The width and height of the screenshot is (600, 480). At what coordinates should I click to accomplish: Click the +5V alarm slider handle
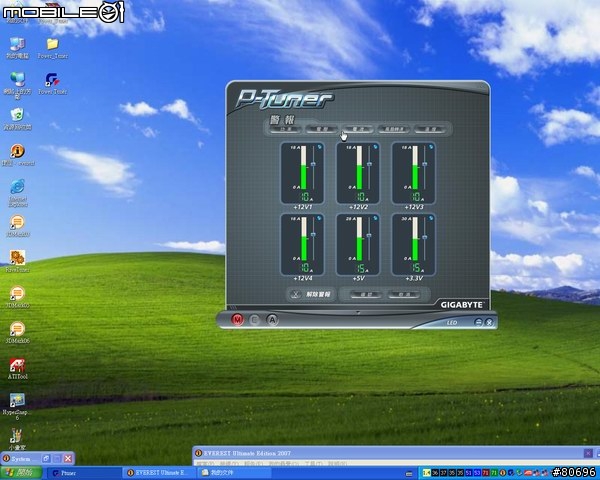(x=369, y=235)
